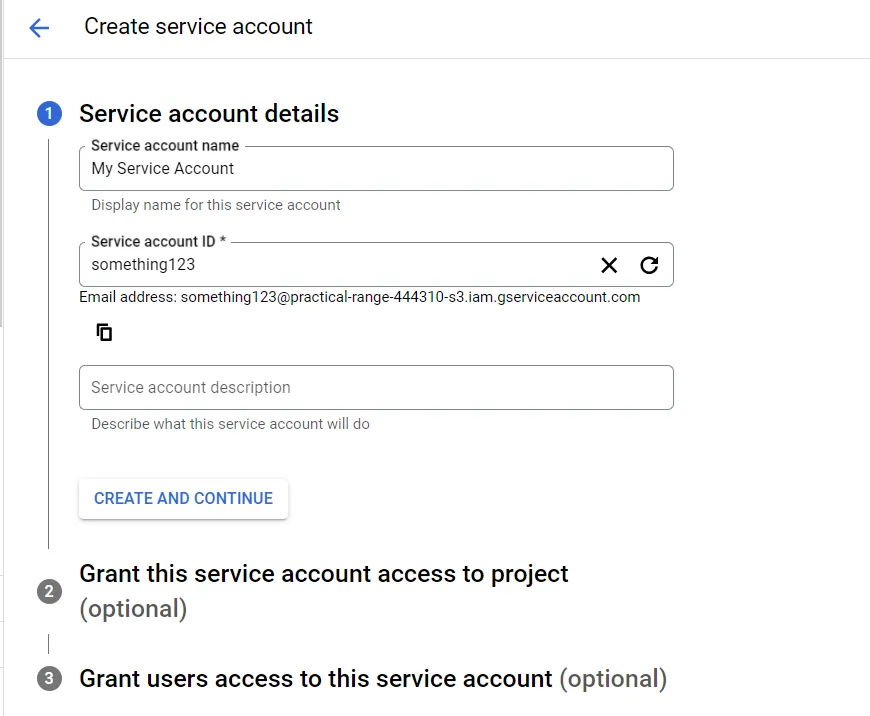Go back using the left arrow
Image resolution: width=870 pixels, height=716 pixels.
click(x=39, y=27)
